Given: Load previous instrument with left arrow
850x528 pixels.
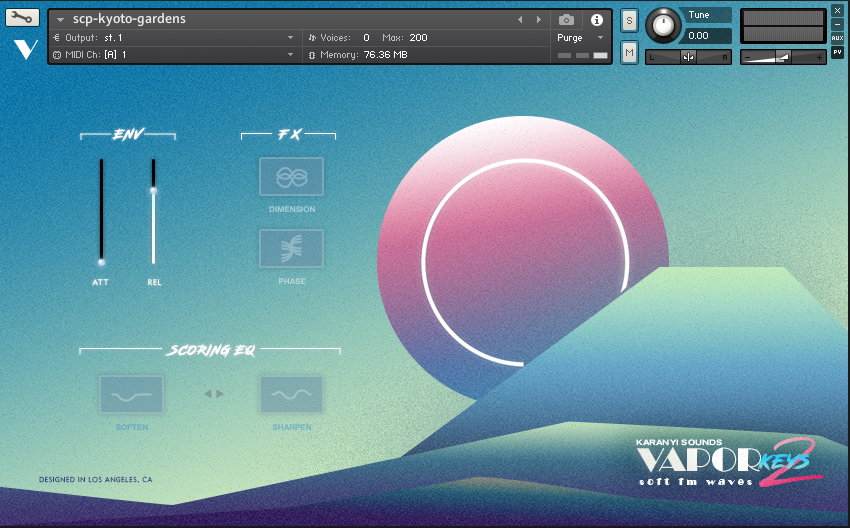Looking at the screenshot, I should [520, 20].
